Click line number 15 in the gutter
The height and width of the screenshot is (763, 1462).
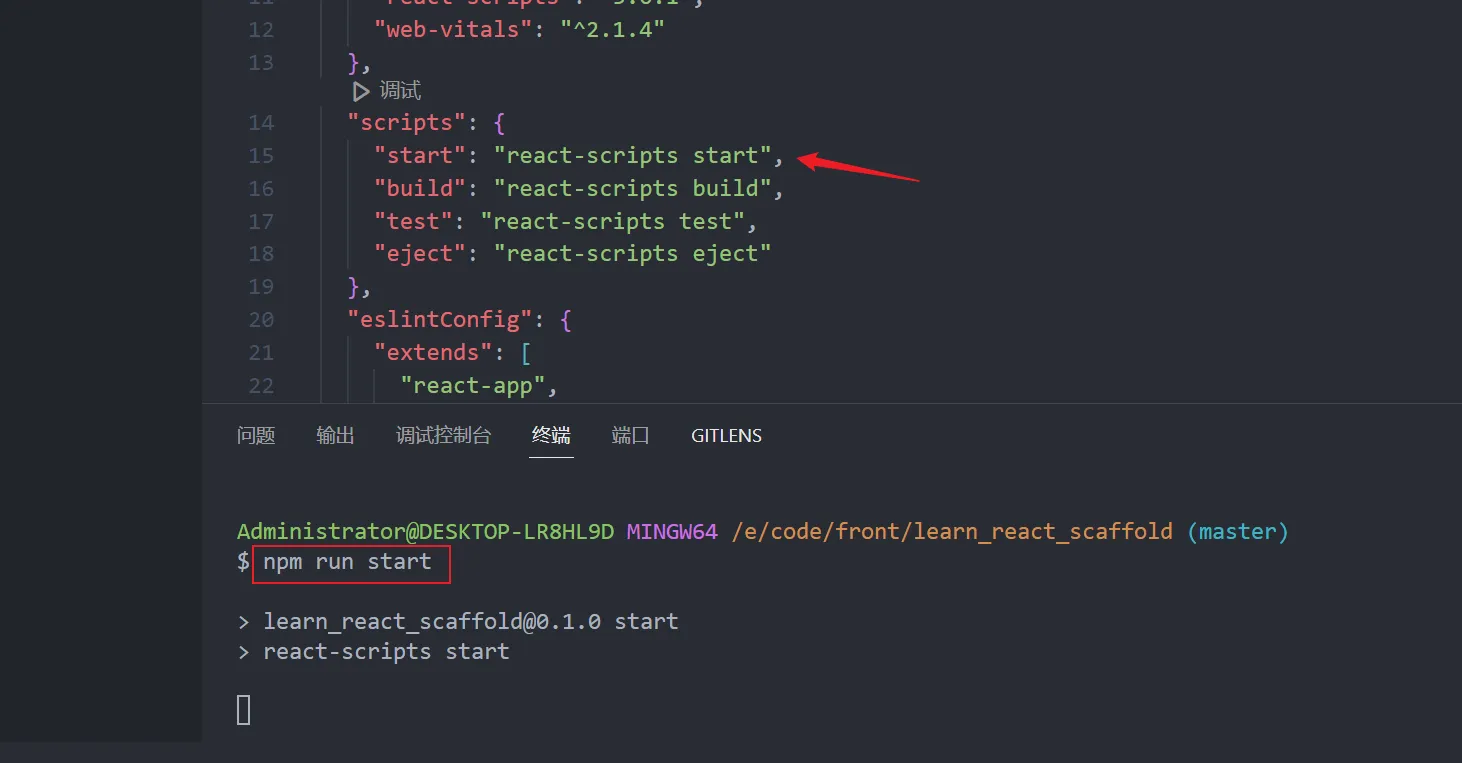click(261, 156)
